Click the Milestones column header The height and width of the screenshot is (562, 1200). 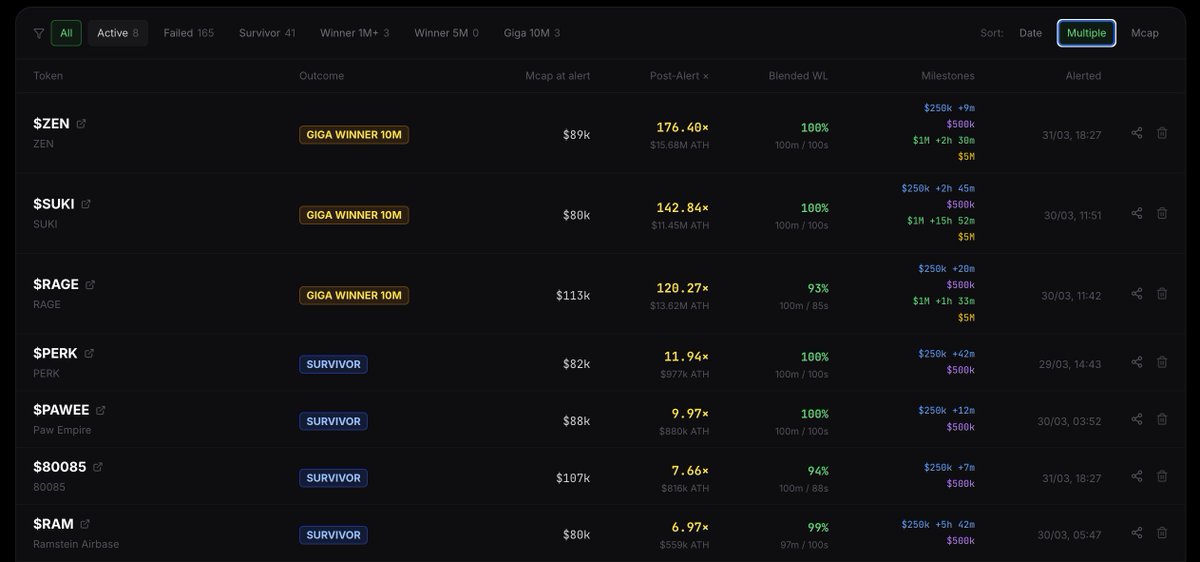pos(948,76)
